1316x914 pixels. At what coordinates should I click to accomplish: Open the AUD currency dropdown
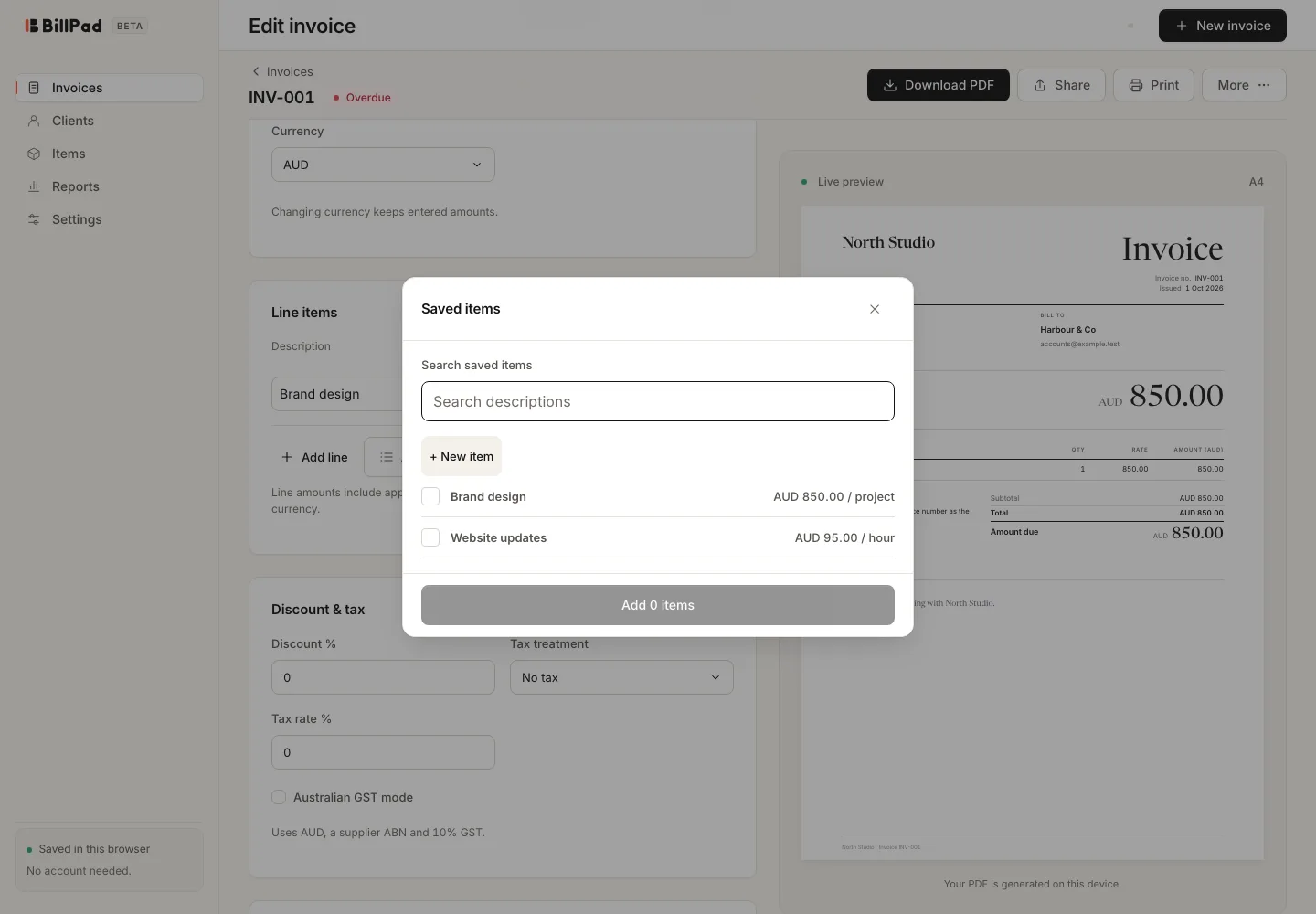click(383, 165)
